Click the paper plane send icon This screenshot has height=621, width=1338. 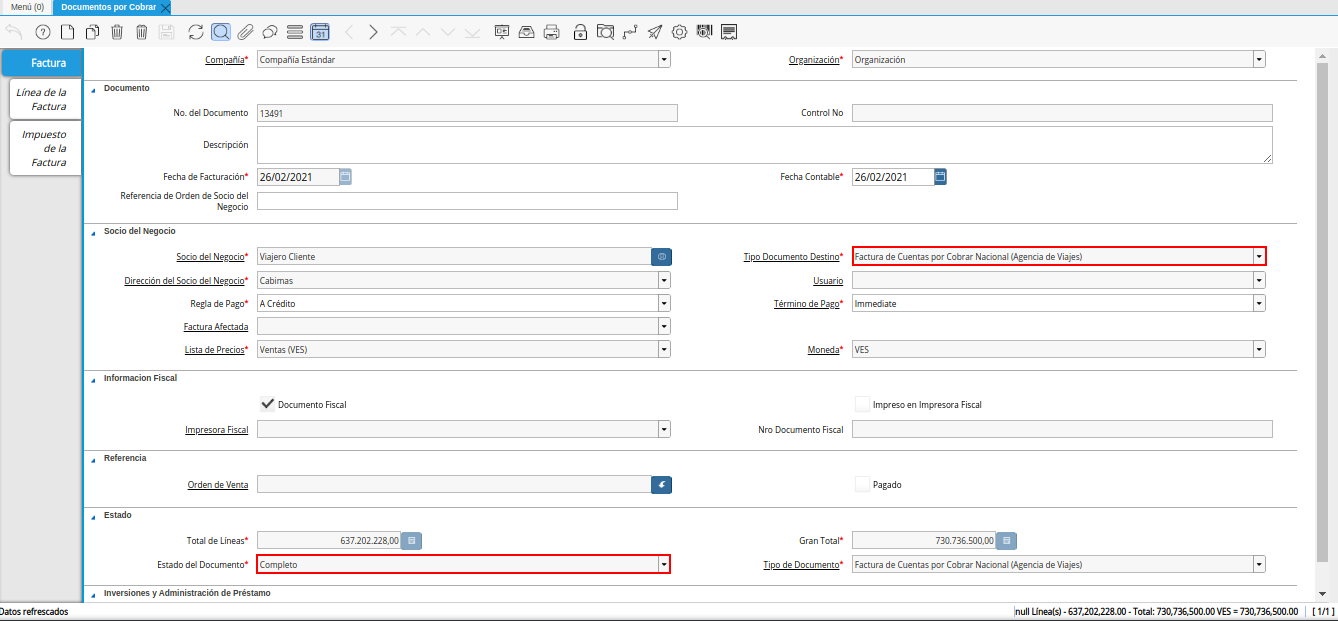point(654,32)
